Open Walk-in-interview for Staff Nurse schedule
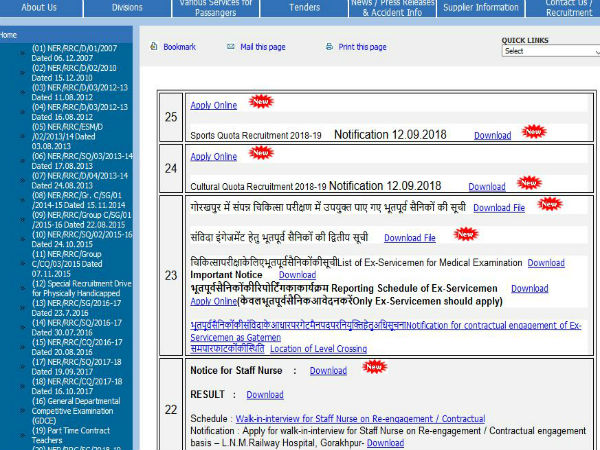 click(360, 419)
